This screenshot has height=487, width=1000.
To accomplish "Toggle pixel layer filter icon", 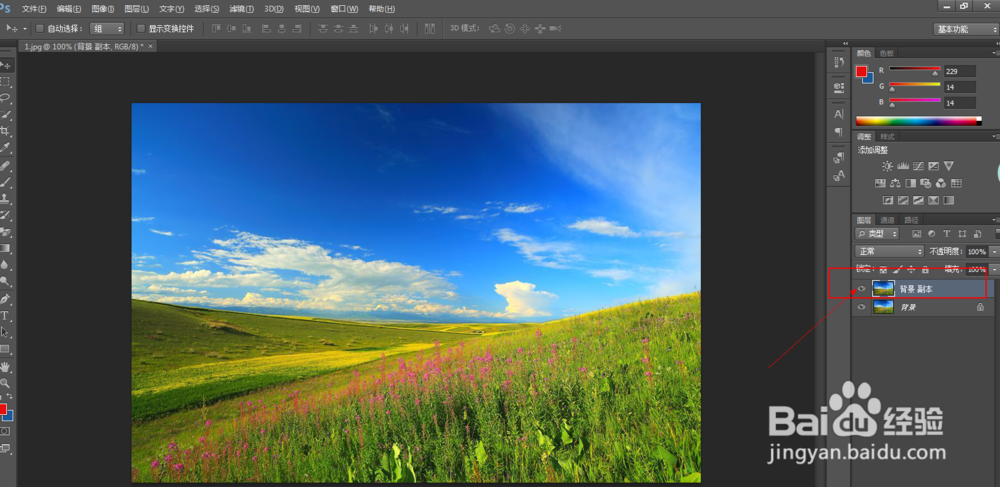I will pos(916,234).
